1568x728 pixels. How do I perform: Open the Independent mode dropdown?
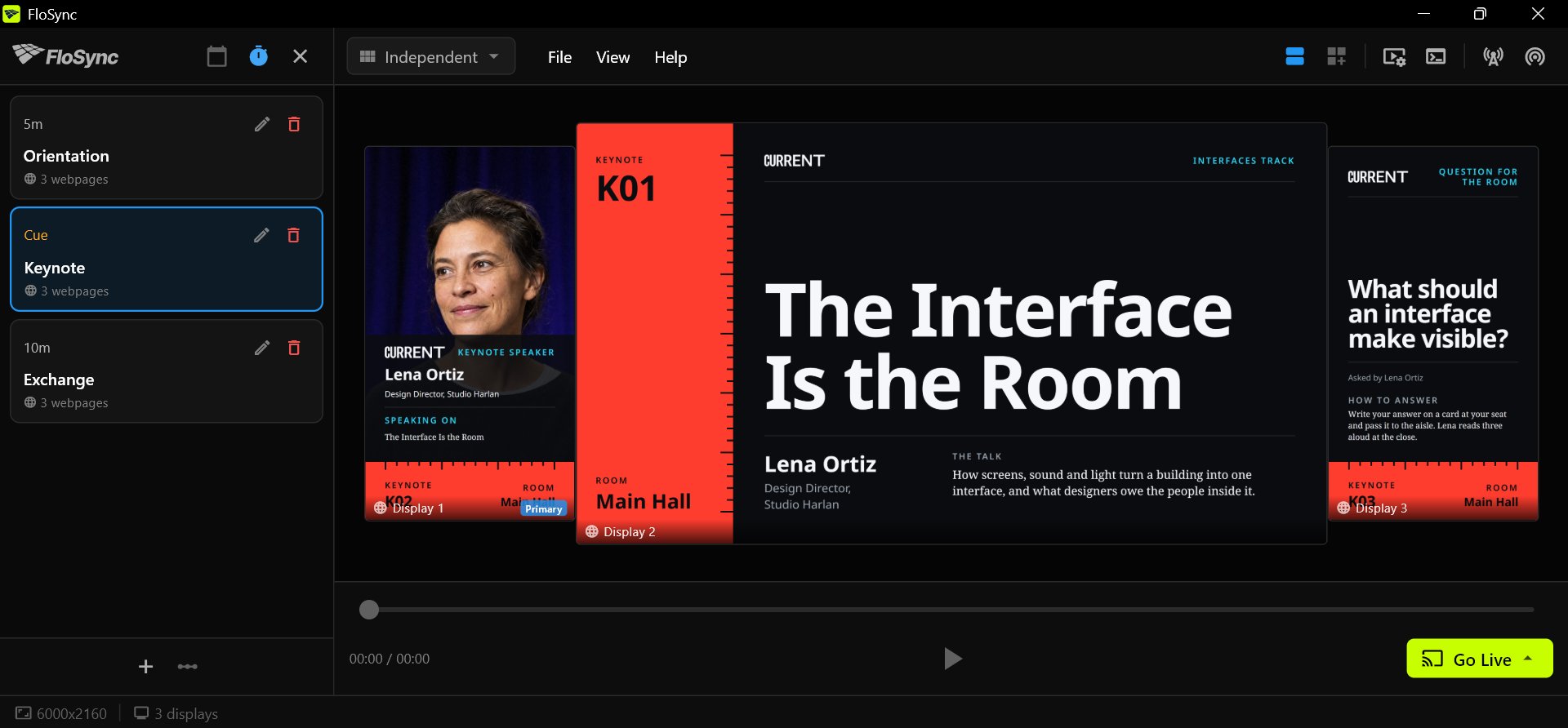[x=431, y=56]
